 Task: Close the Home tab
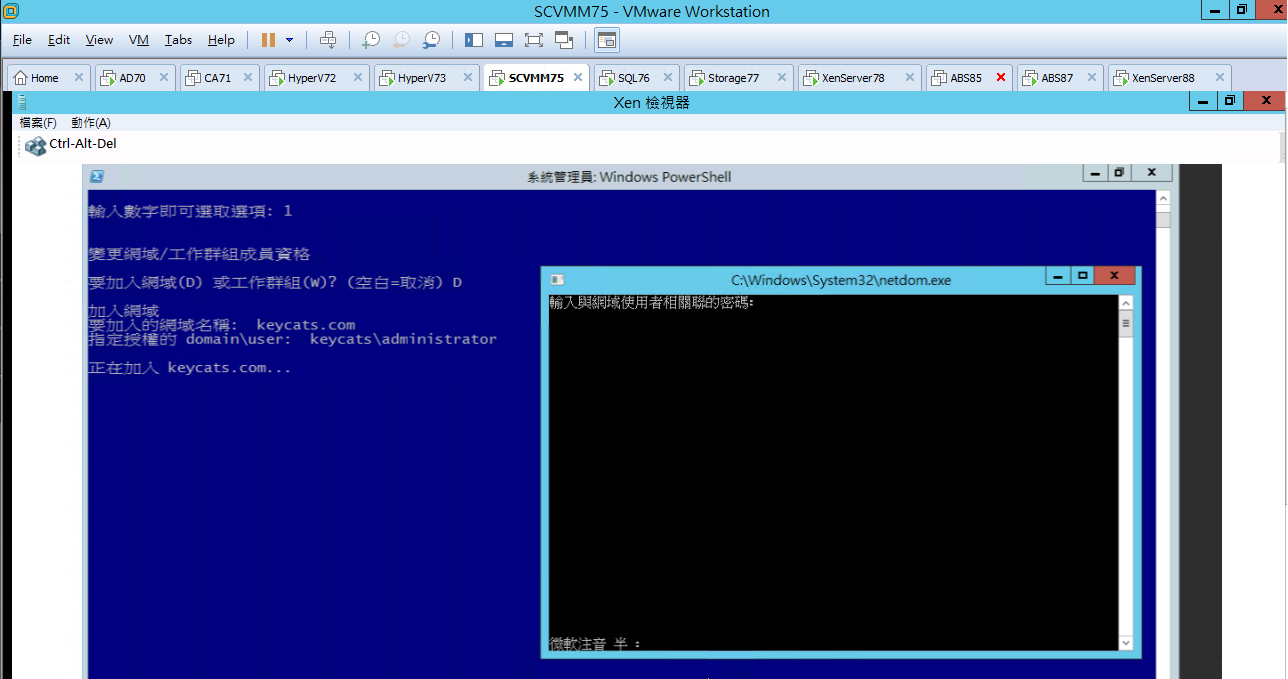click(x=79, y=78)
